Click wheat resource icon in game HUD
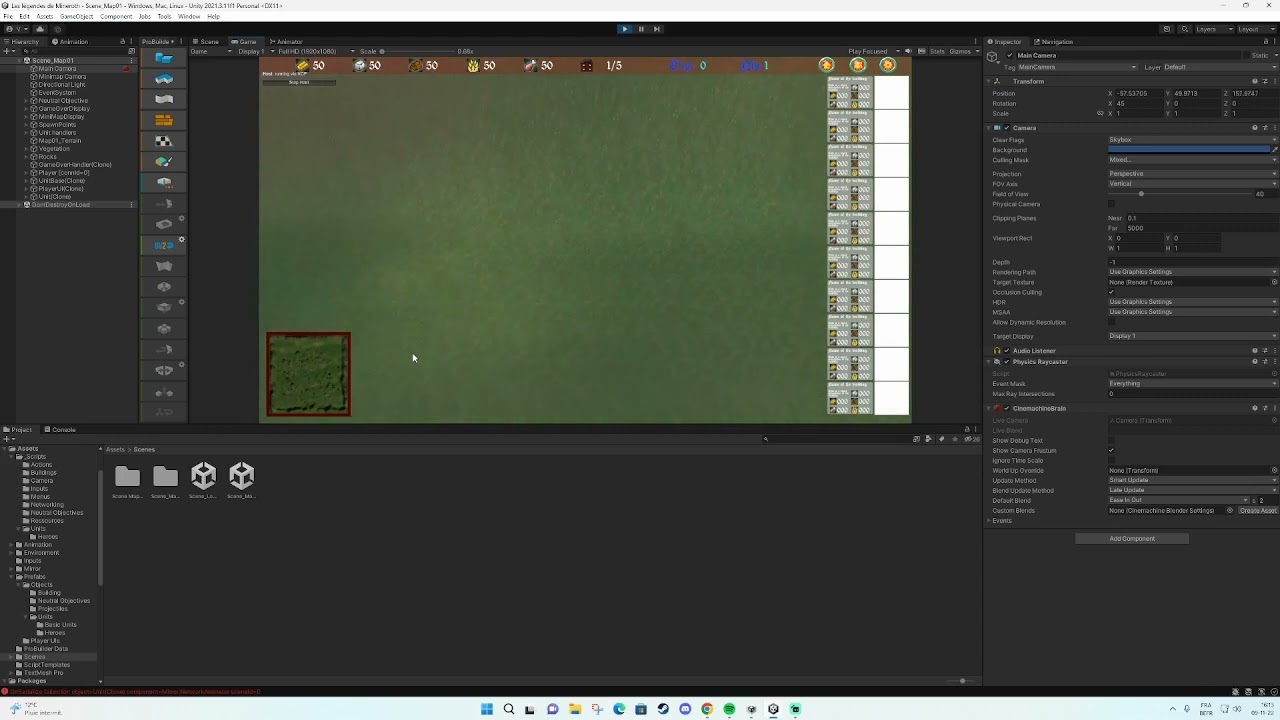Image resolution: width=1280 pixels, height=720 pixels. click(473, 65)
